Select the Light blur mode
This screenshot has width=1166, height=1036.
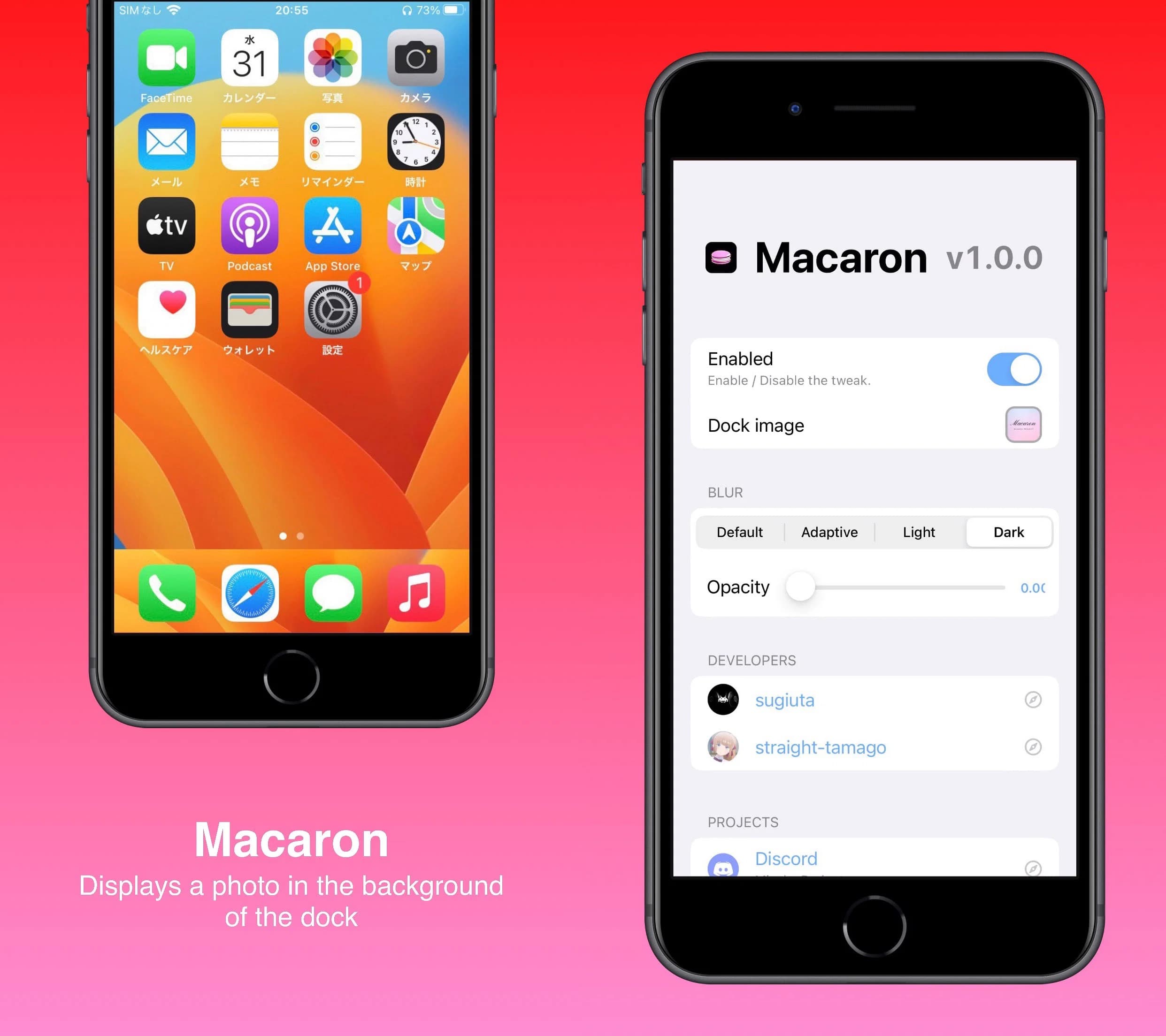coord(919,531)
